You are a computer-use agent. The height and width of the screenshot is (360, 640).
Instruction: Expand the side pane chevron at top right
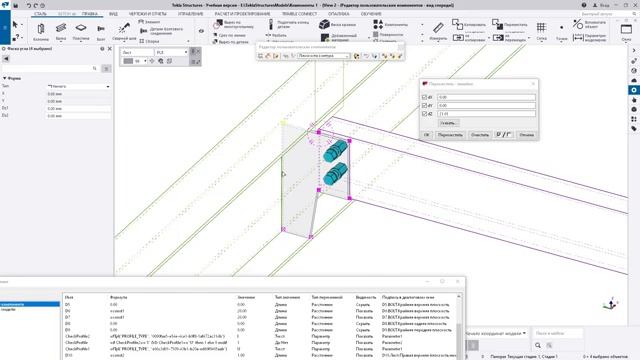click(634, 51)
